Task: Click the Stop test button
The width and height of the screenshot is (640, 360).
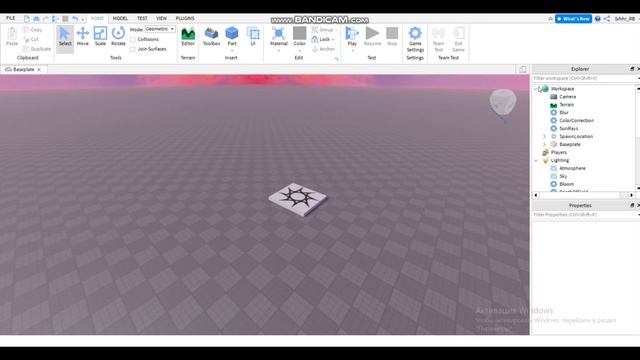Action: point(392,36)
